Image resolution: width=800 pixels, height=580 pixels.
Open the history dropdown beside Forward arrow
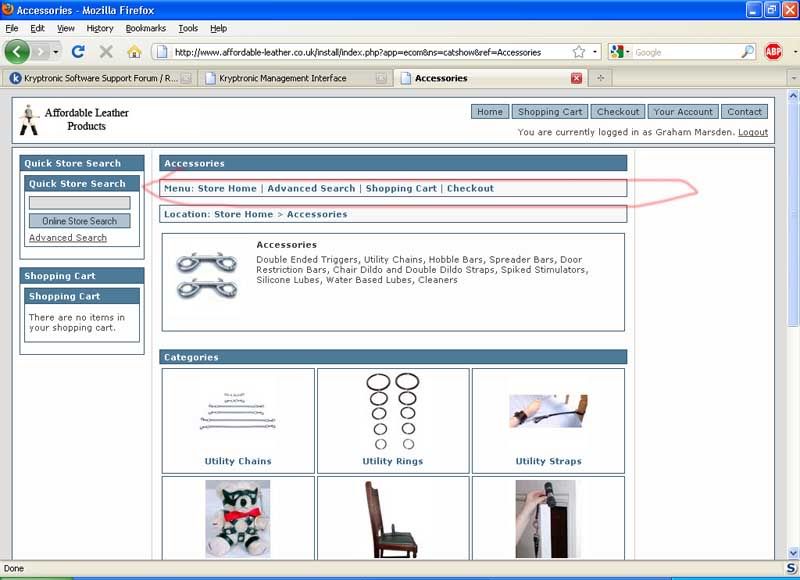tap(56, 52)
